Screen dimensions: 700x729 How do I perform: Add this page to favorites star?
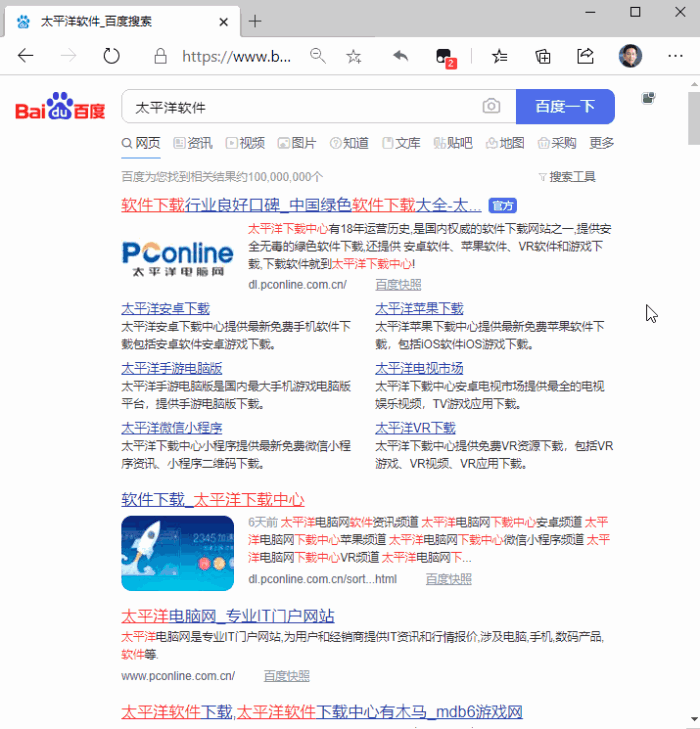pos(354,57)
